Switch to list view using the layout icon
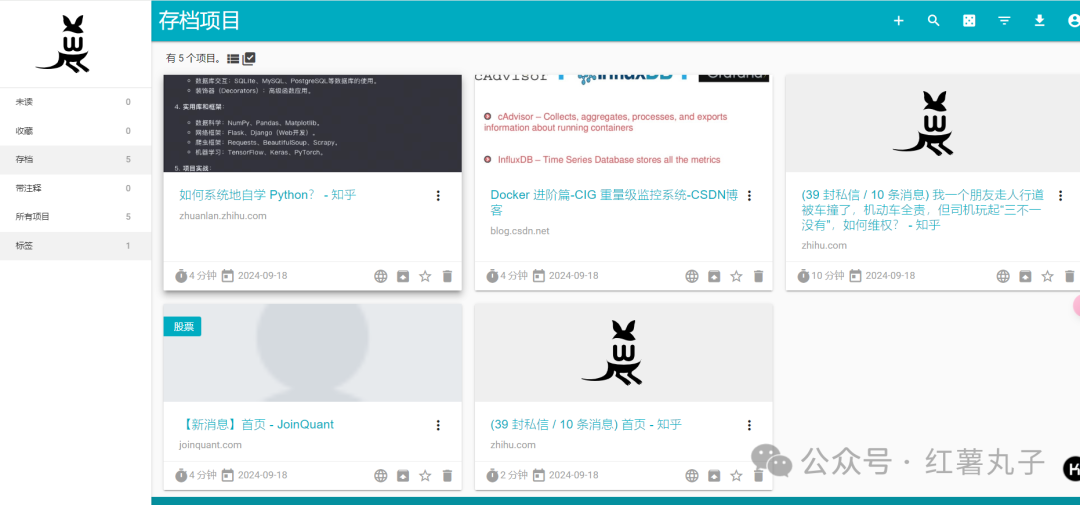 click(x=233, y=59)
